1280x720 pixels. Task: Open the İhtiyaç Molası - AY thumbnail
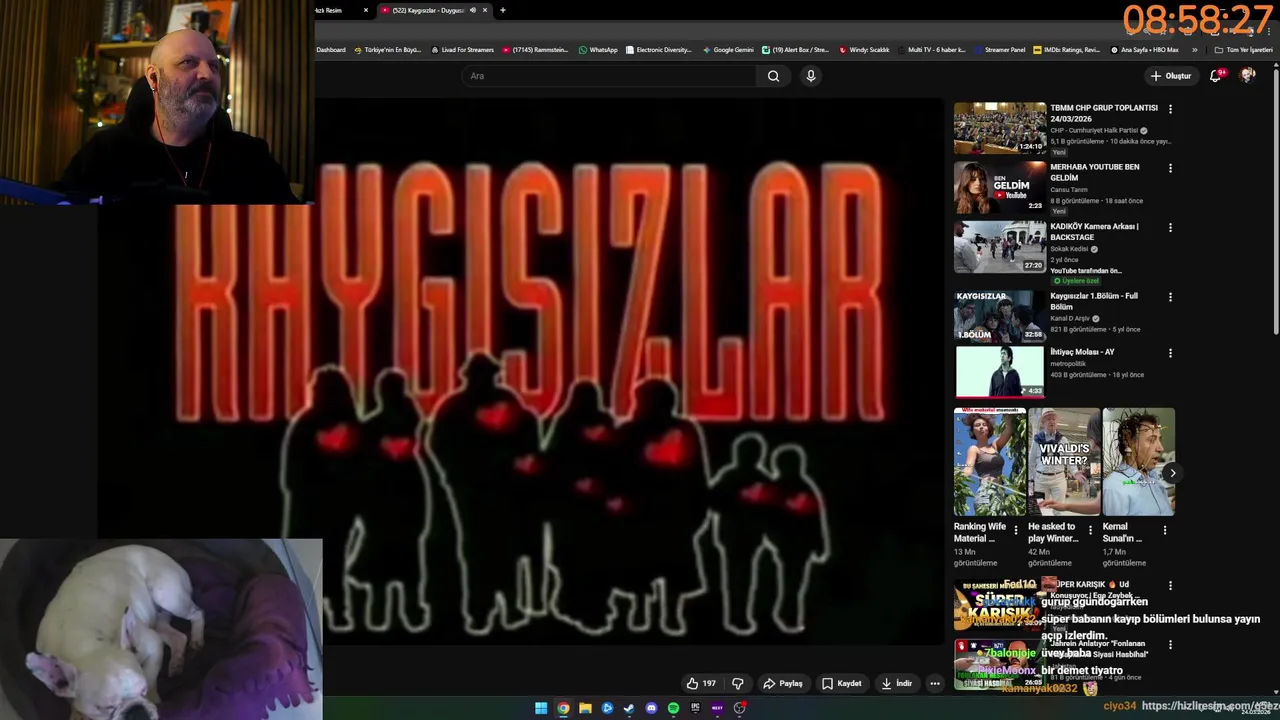click(1000, 372)
